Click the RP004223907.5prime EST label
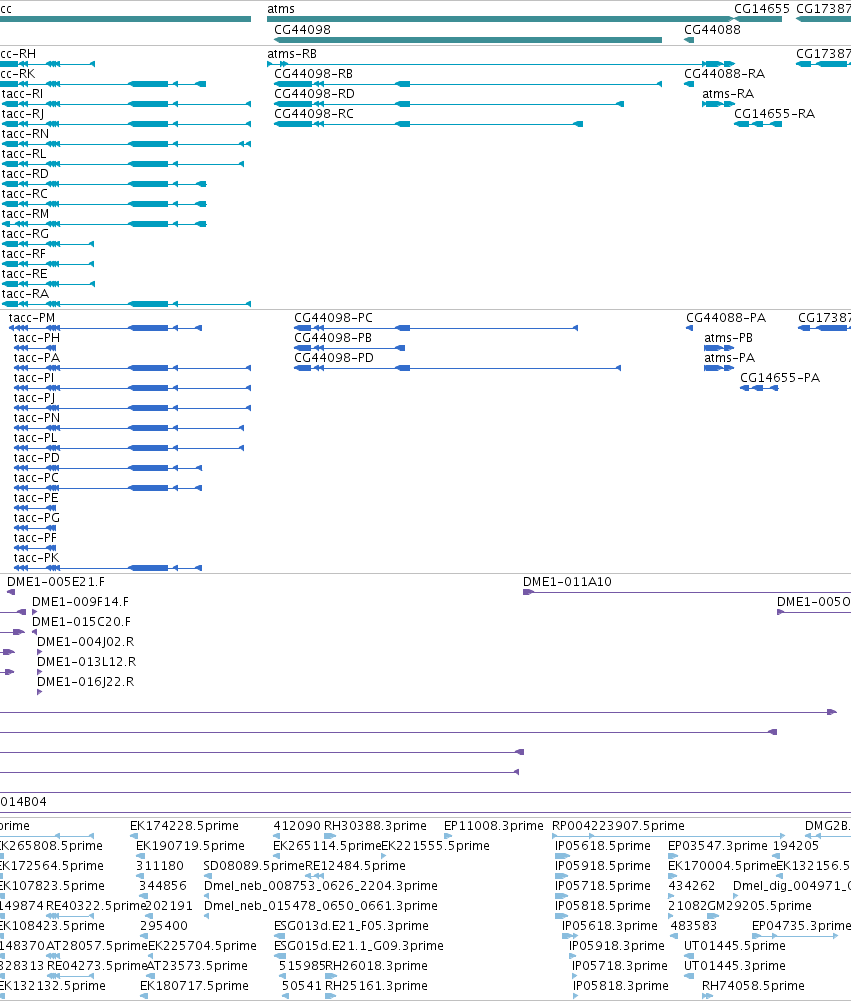851x1001 pixels. coord(619,825)
